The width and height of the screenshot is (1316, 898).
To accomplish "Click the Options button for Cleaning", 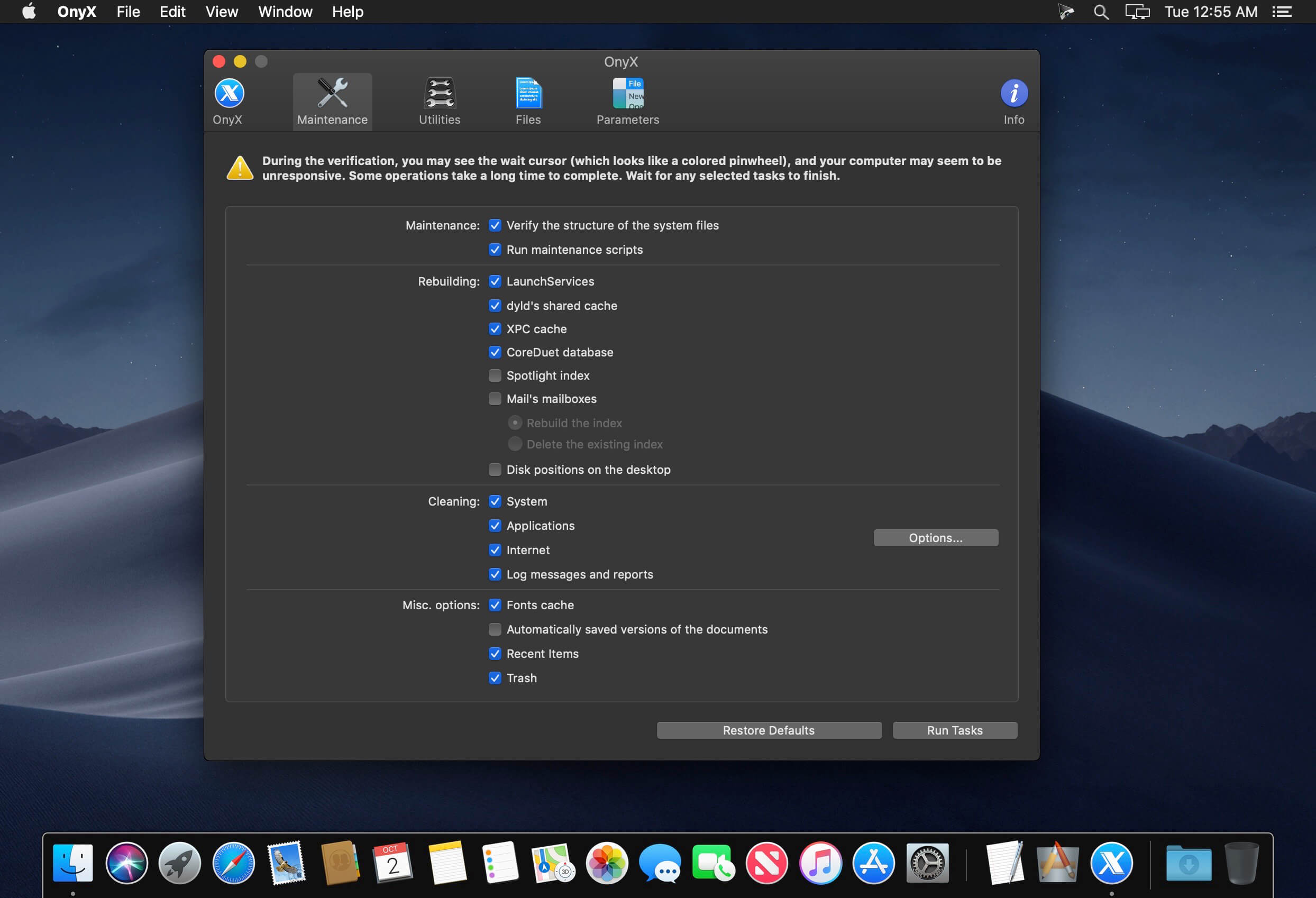I will pos(935,537).
